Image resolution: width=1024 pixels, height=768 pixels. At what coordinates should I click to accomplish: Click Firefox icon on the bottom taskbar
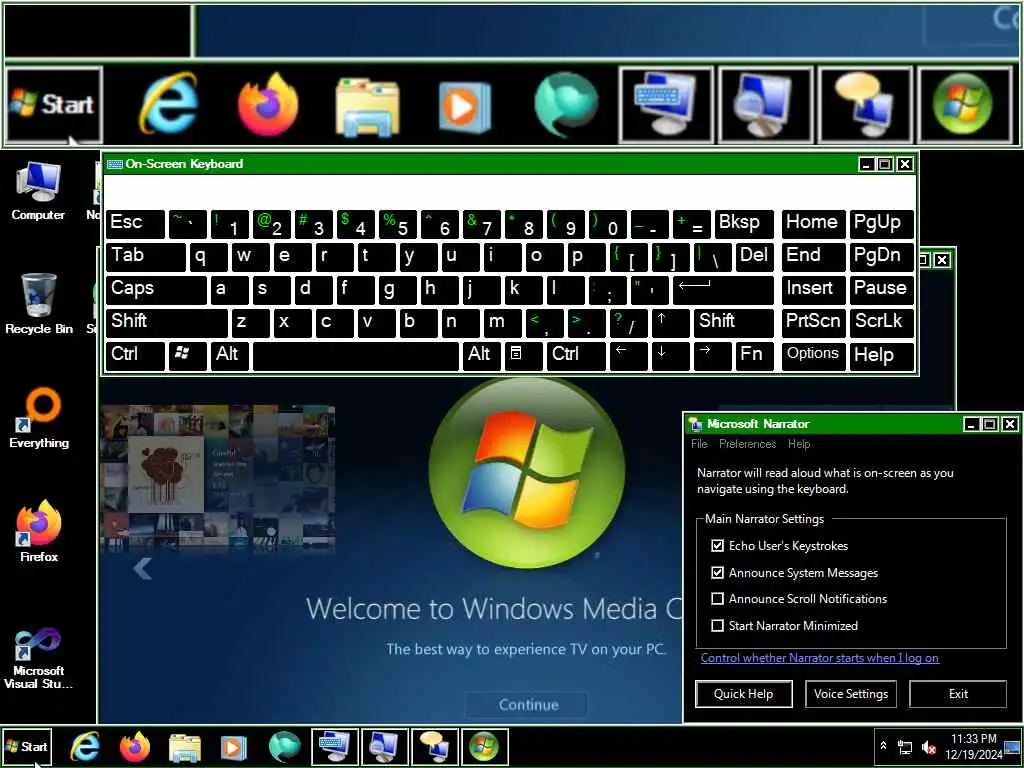coord(135,747)
